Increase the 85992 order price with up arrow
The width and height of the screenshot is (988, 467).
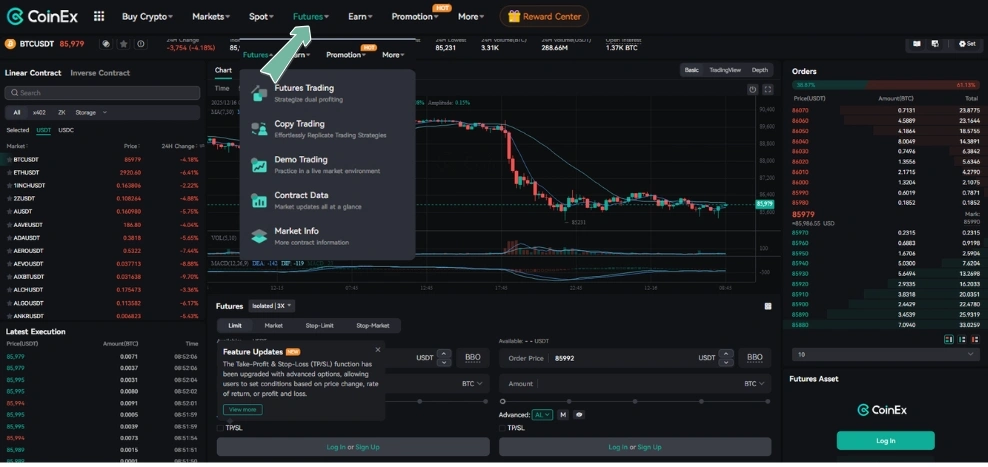[x=727, y=354]
